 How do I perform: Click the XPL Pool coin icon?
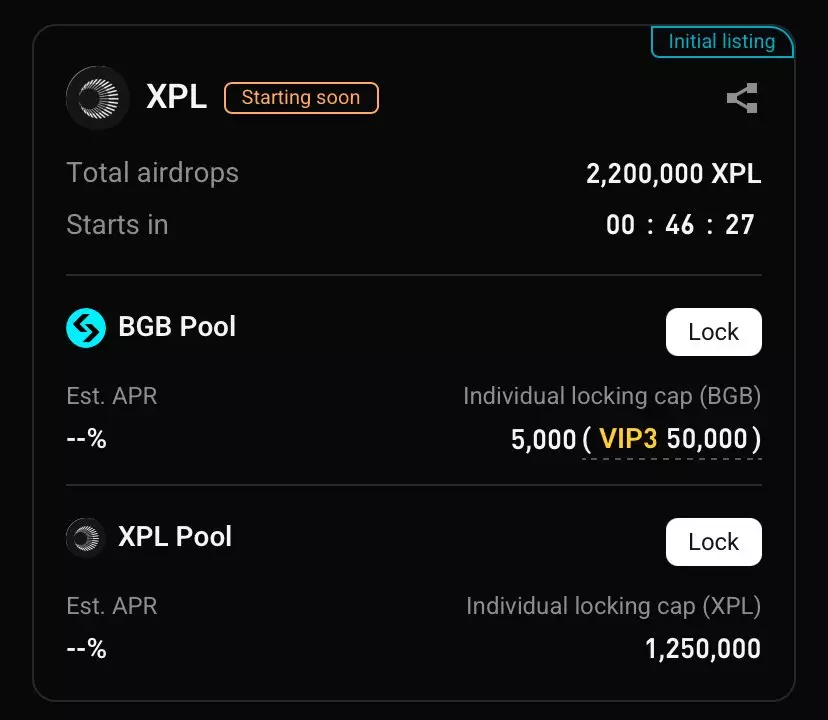click(x=86, y=537)
